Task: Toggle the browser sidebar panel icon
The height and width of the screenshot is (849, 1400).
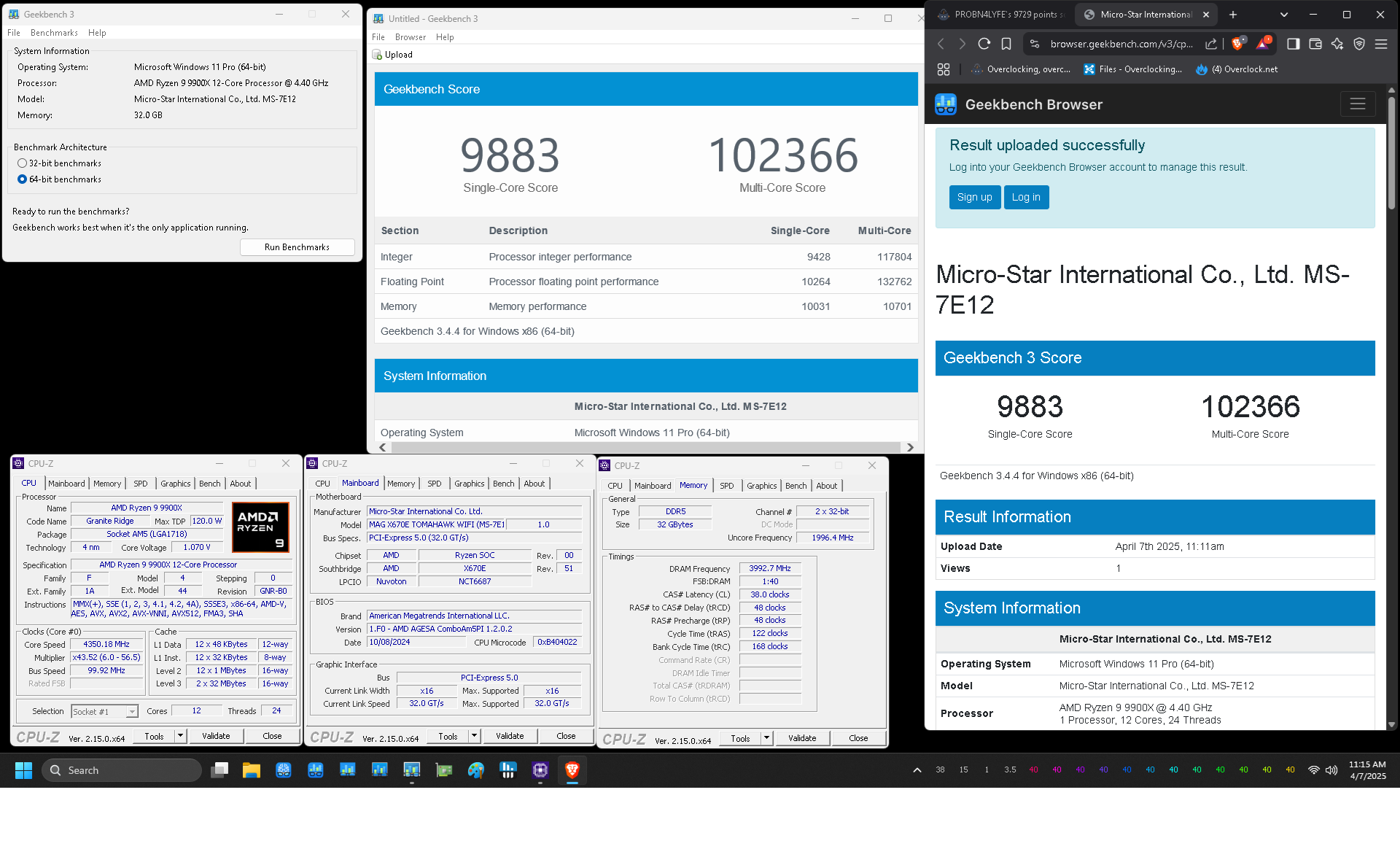Action: tap(1293, 44)
